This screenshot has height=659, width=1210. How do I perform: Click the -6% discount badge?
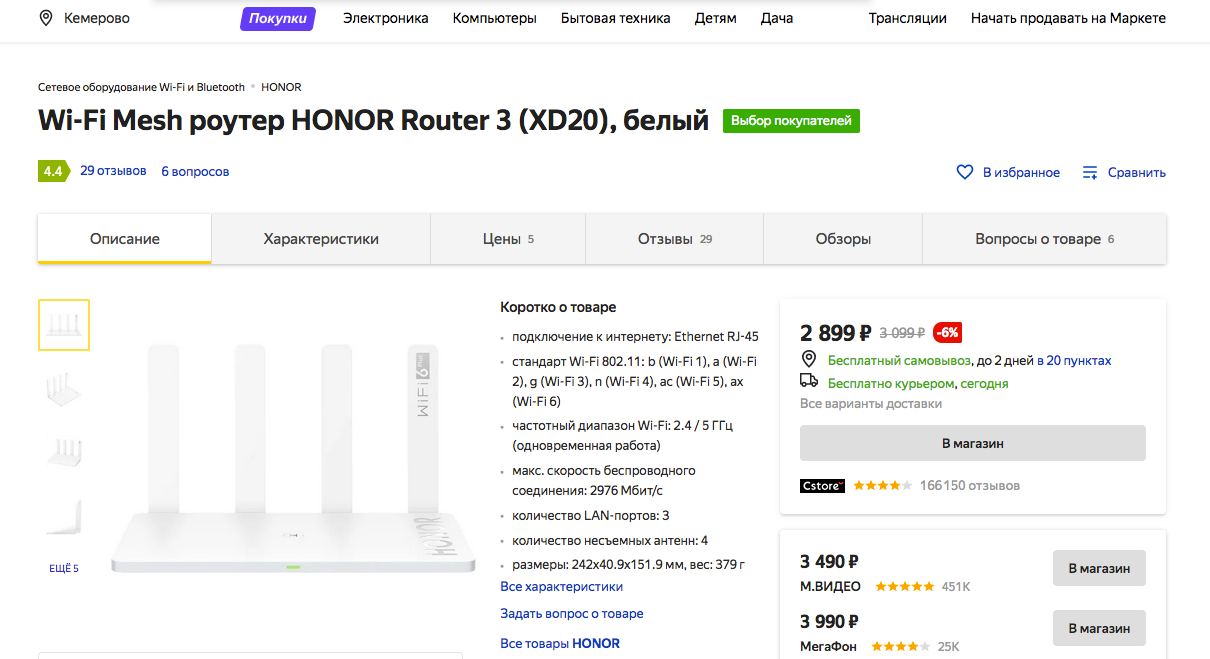click(x=947, y=333)
